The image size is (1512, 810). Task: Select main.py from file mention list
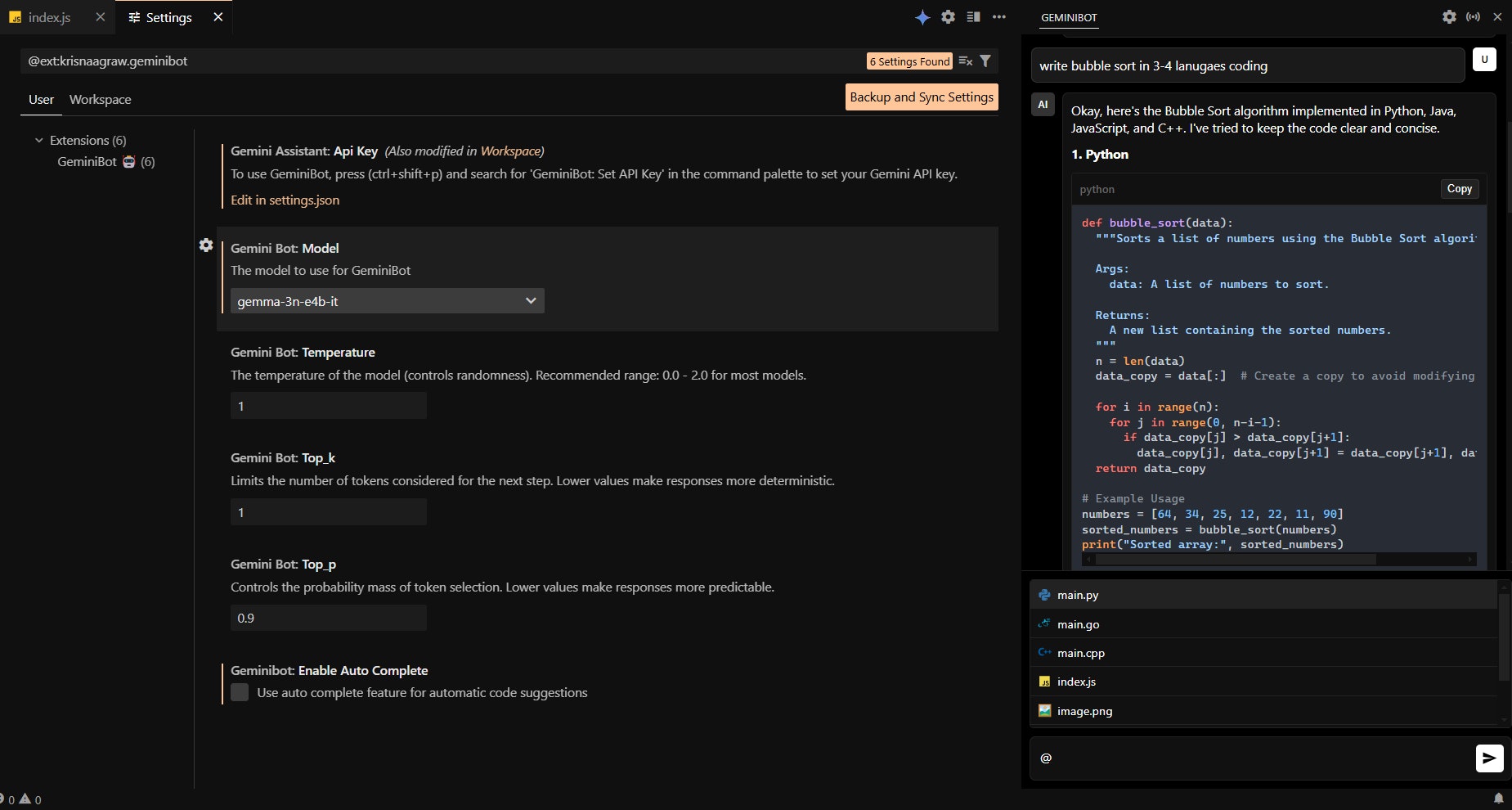point(1263,595)
